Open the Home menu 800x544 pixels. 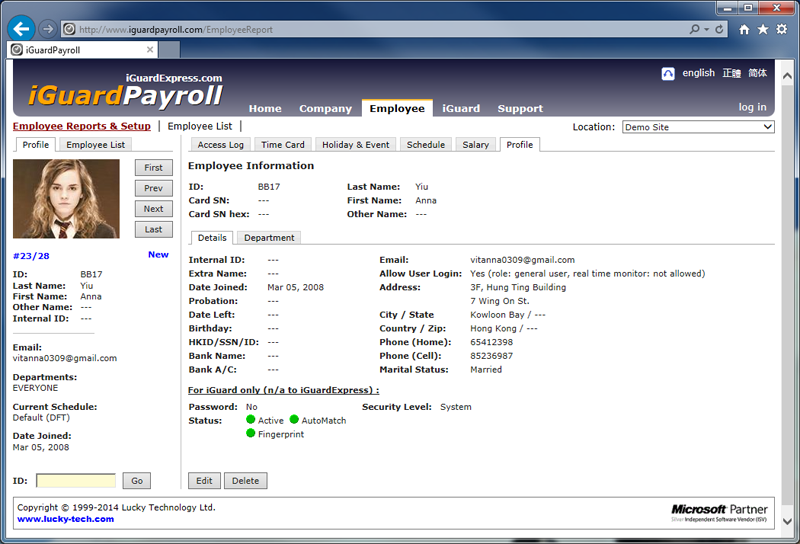(x=265, y=108)
